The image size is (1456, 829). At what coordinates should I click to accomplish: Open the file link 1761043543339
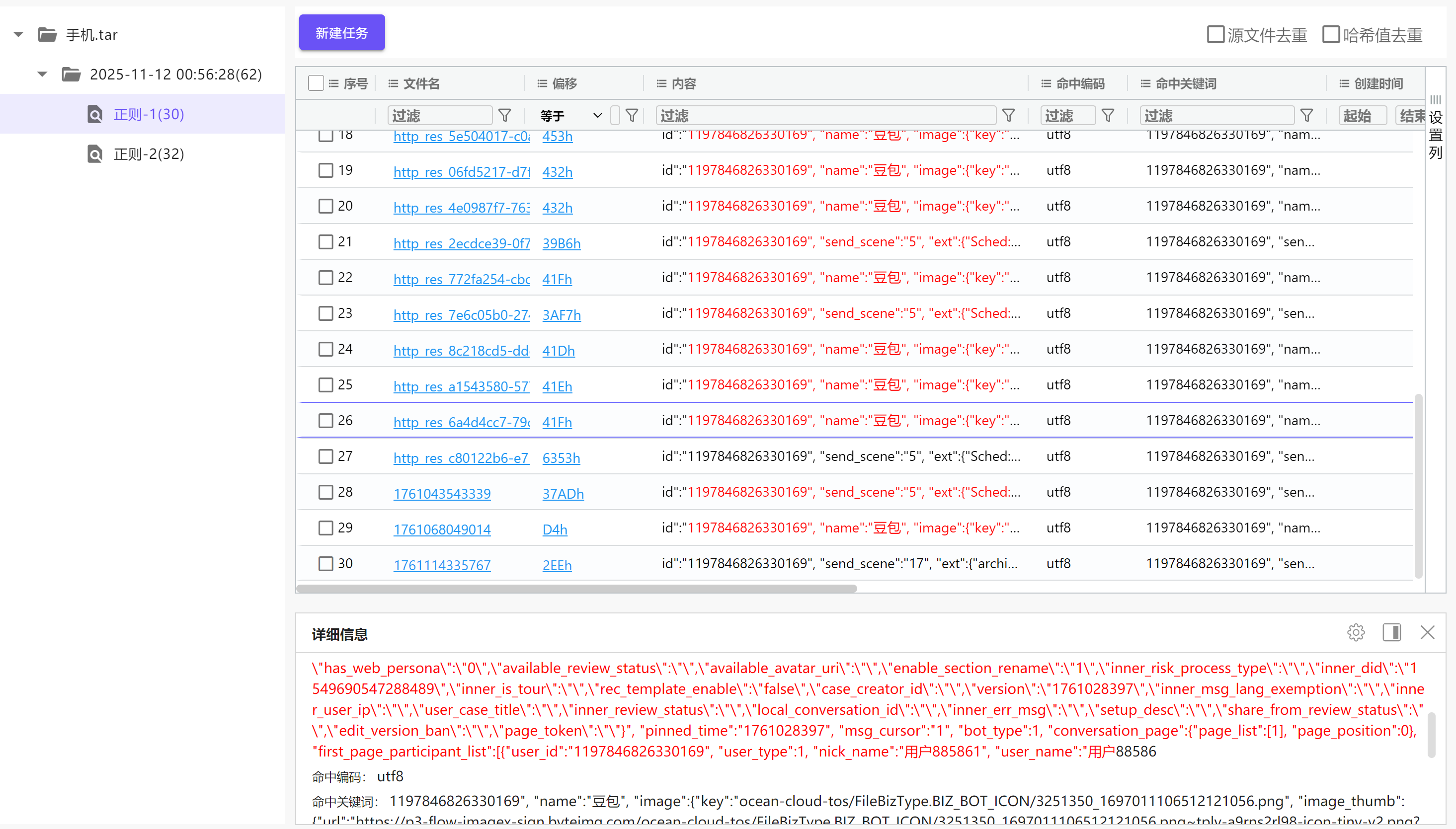[x=442, y=494]
